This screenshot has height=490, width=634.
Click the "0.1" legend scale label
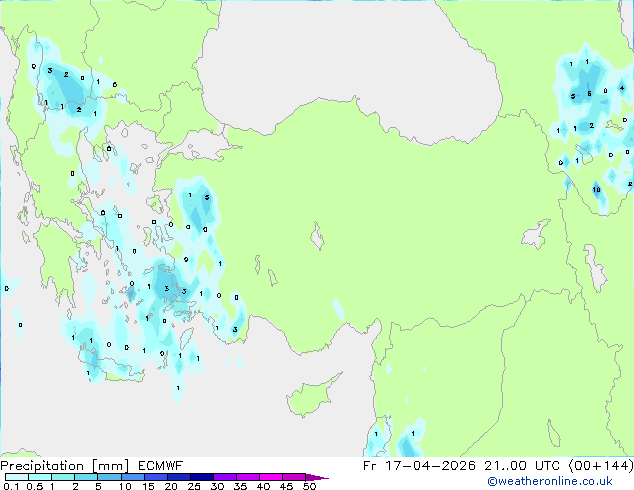11,486
